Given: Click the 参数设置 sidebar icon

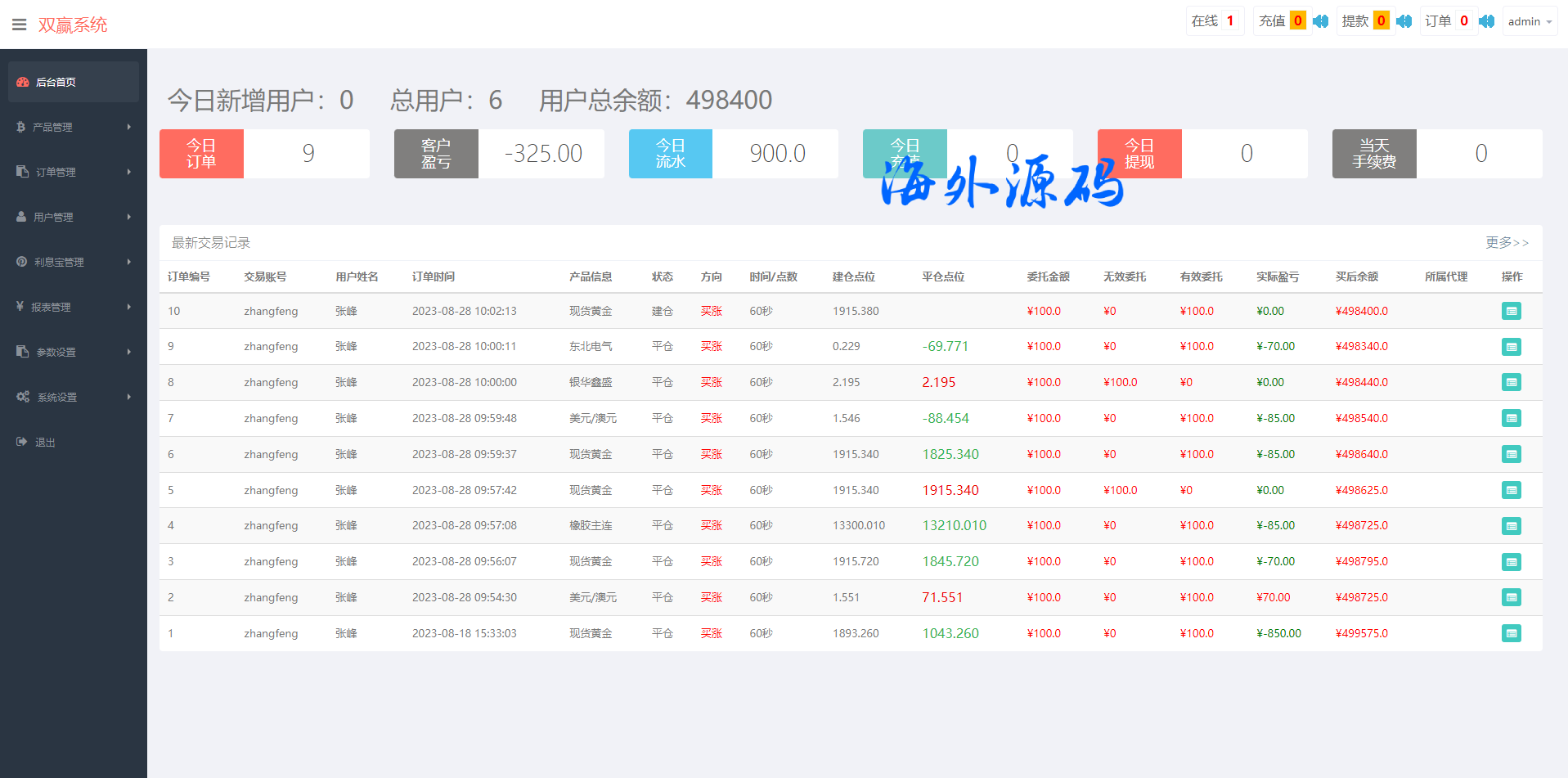Looking at the screenshot, I should click(x=22, y=352).
